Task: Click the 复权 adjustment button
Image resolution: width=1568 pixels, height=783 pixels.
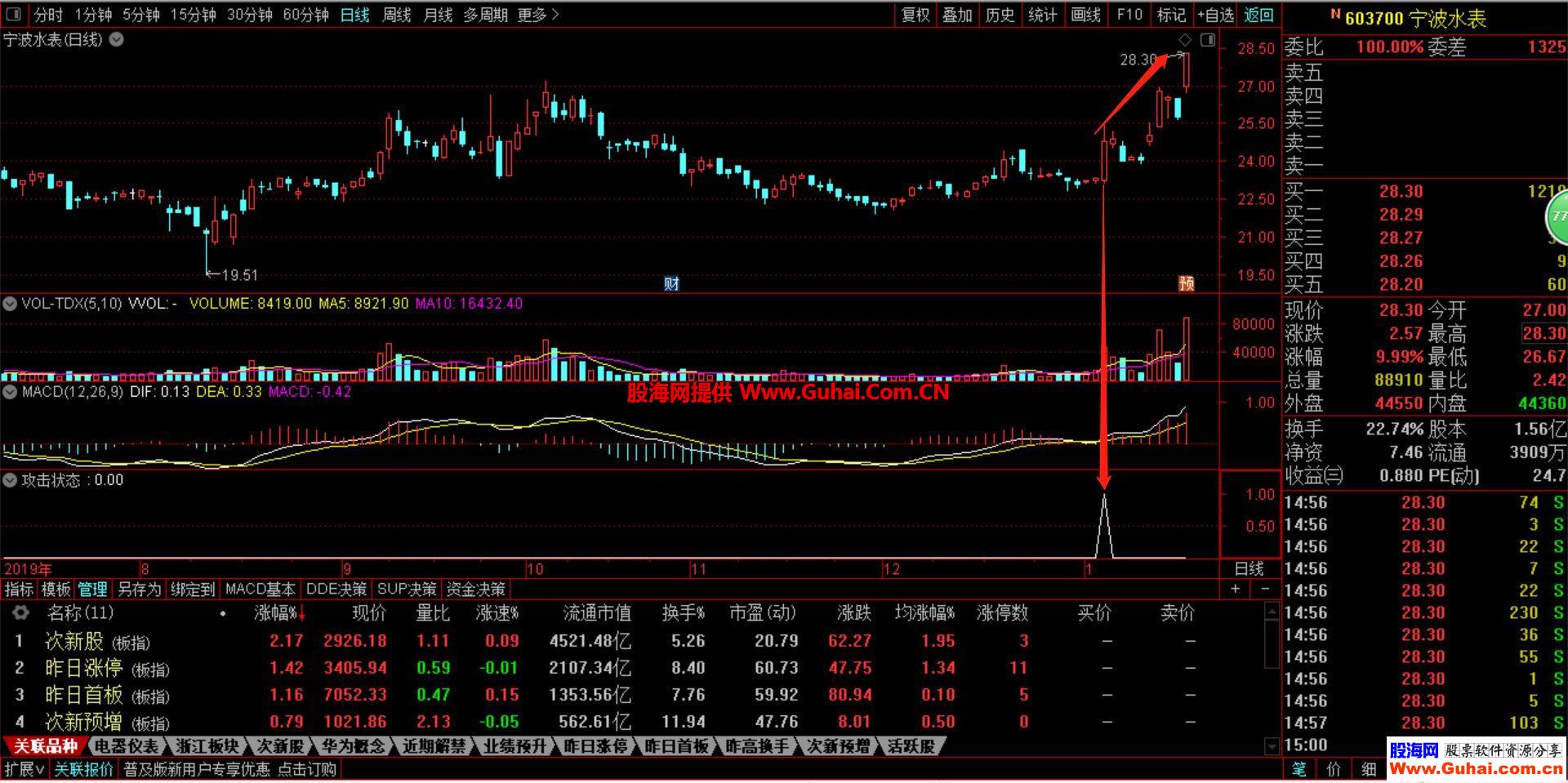Action: (x=915, y=15)
